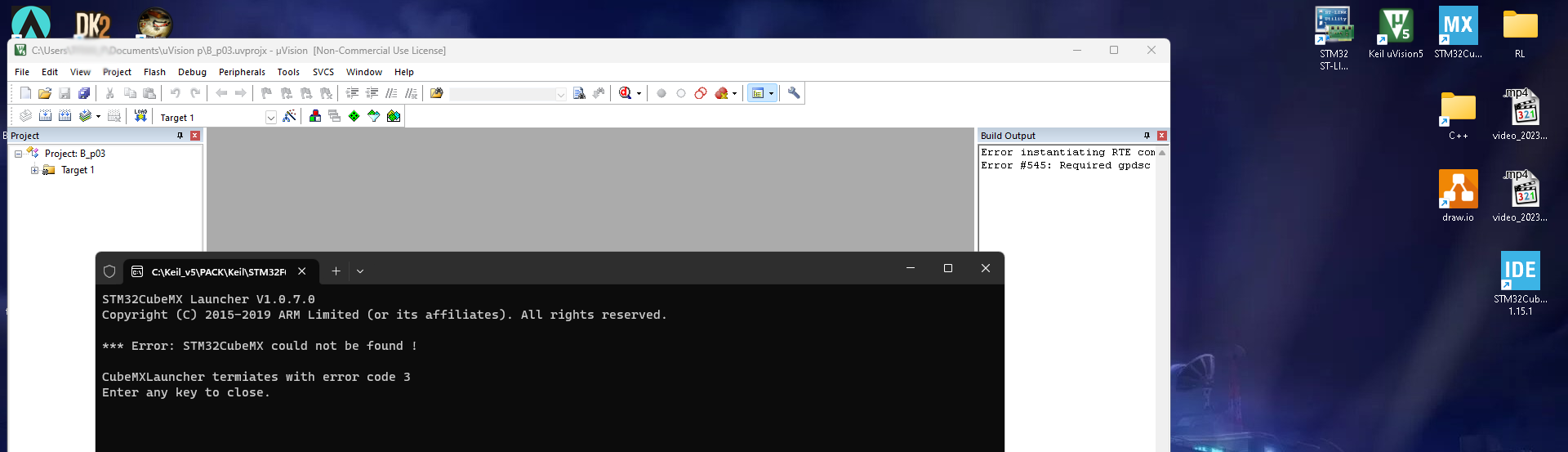The image size is (1568, 452).
Task: Open the Project menu
Action: click(x=117, y=72)
